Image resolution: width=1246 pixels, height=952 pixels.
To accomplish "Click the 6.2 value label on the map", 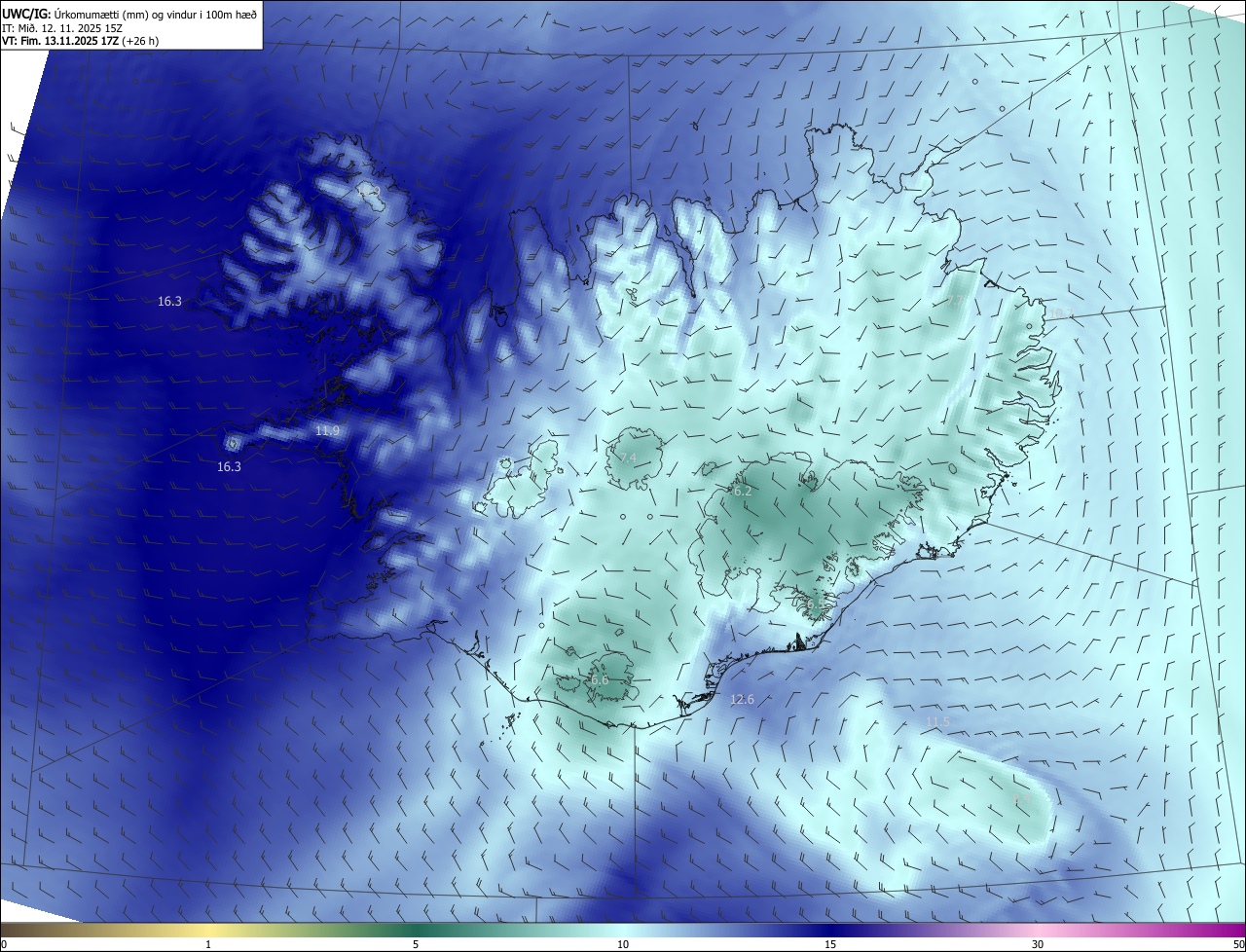I will click(742, 492).
